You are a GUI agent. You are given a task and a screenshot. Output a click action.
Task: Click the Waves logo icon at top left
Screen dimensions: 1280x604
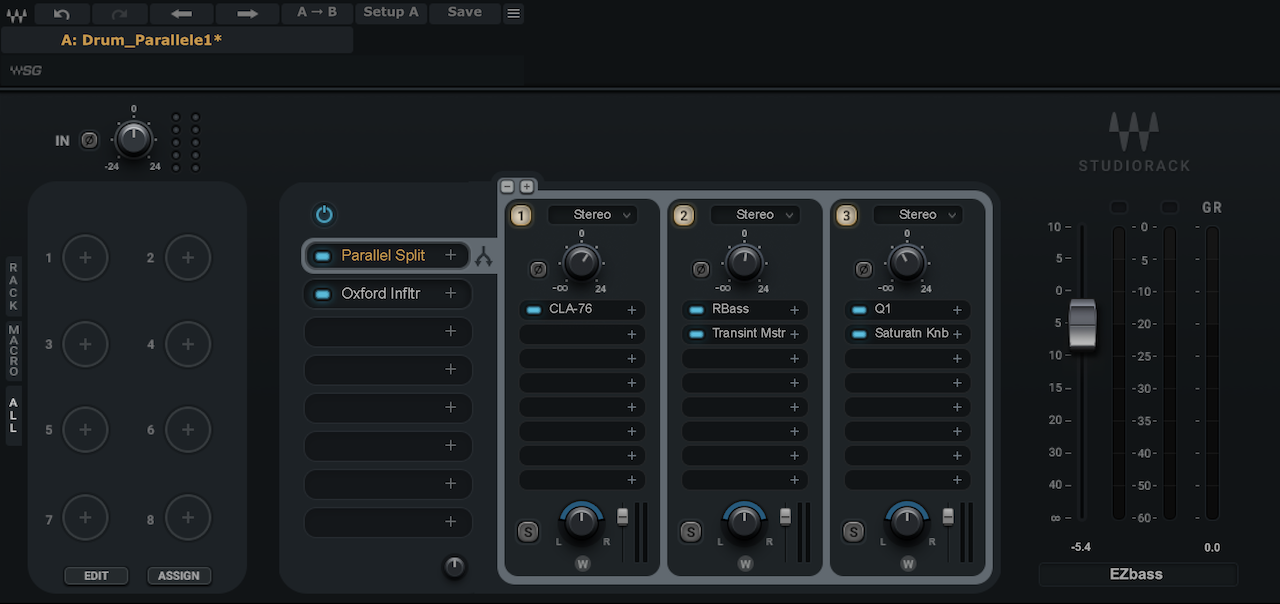[16, 13]
